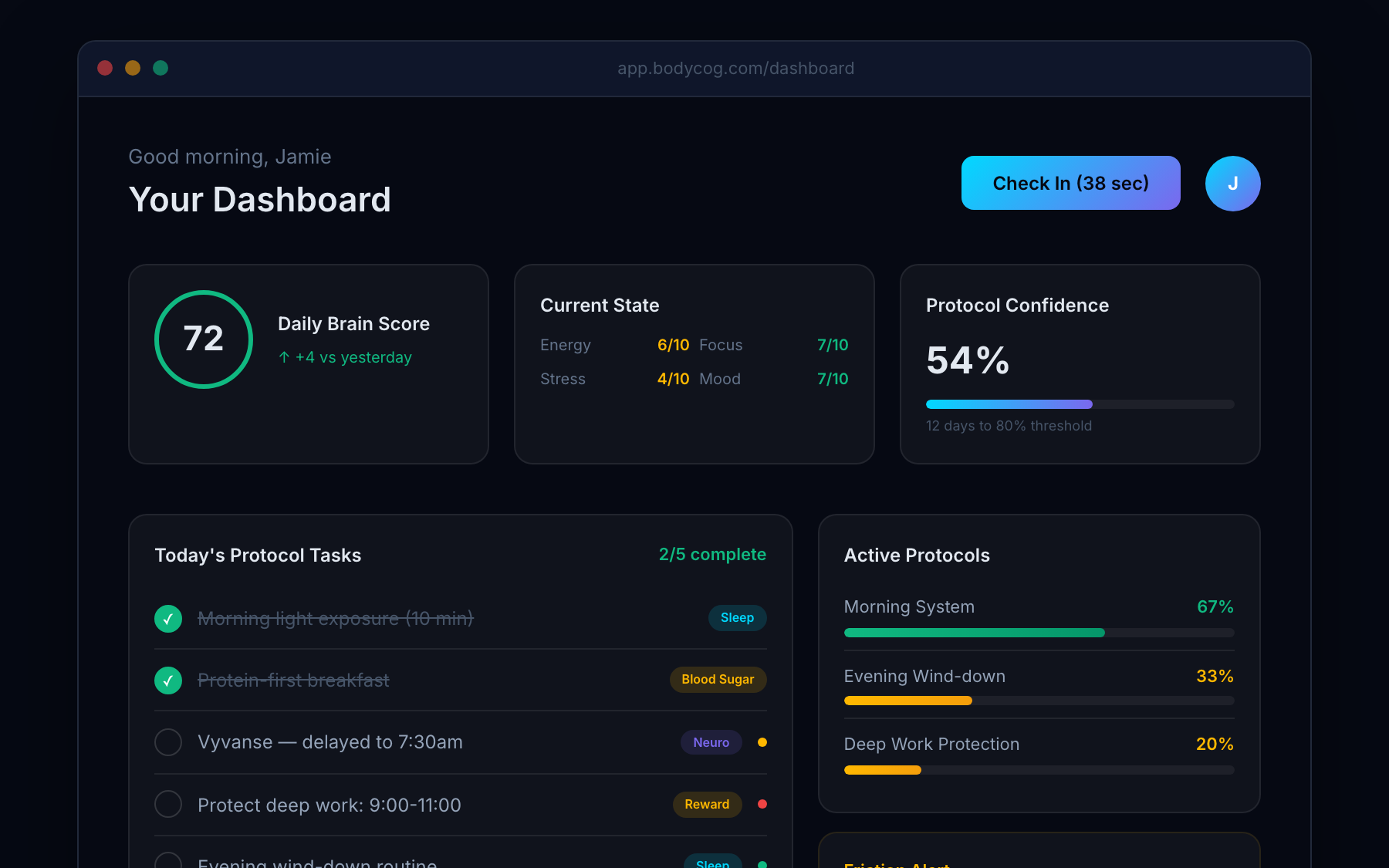Click the Protocol Confidence progress bar

pyautogui.click(x=1080, y=404)
